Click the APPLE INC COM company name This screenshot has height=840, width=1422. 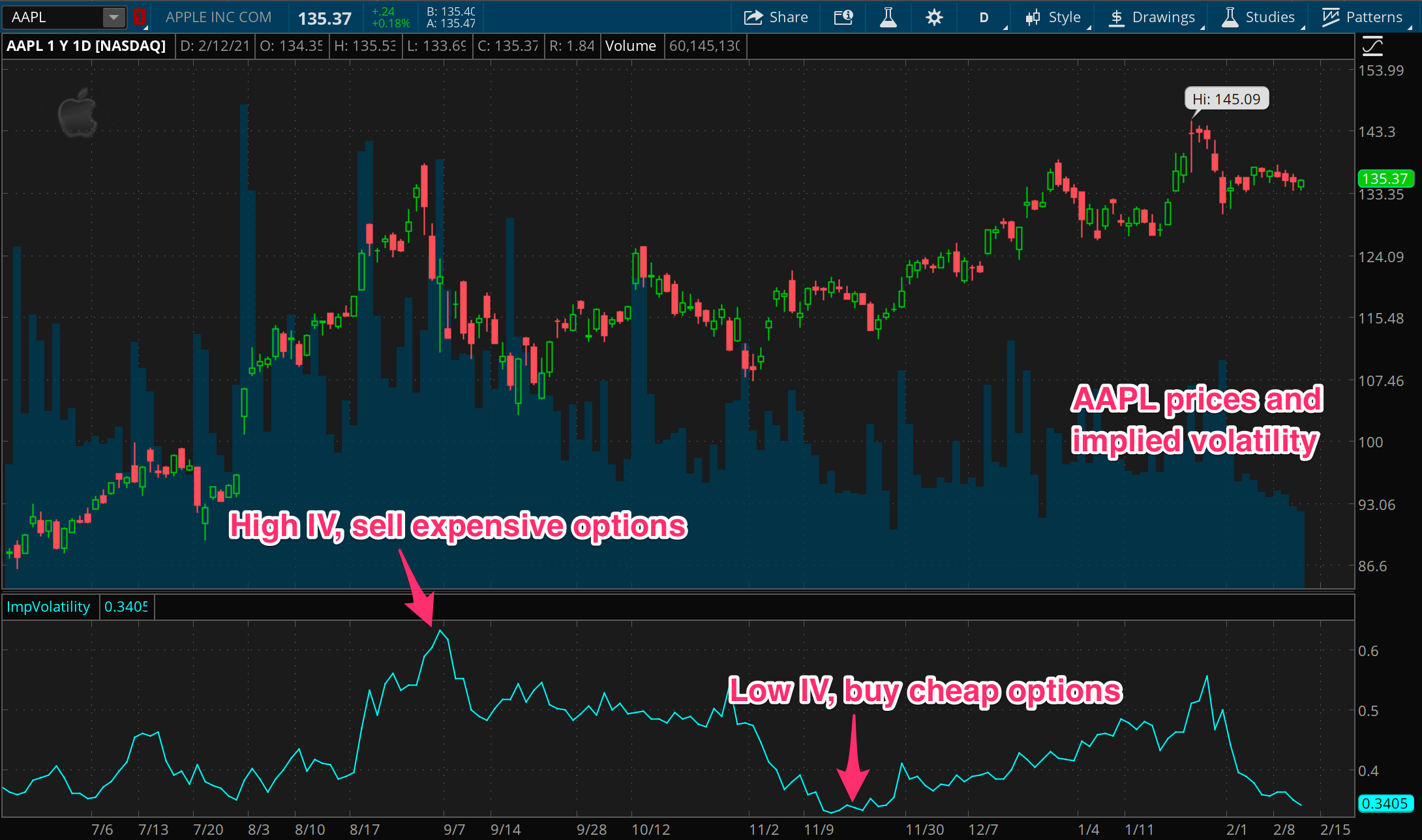click(x=219, y=17)
